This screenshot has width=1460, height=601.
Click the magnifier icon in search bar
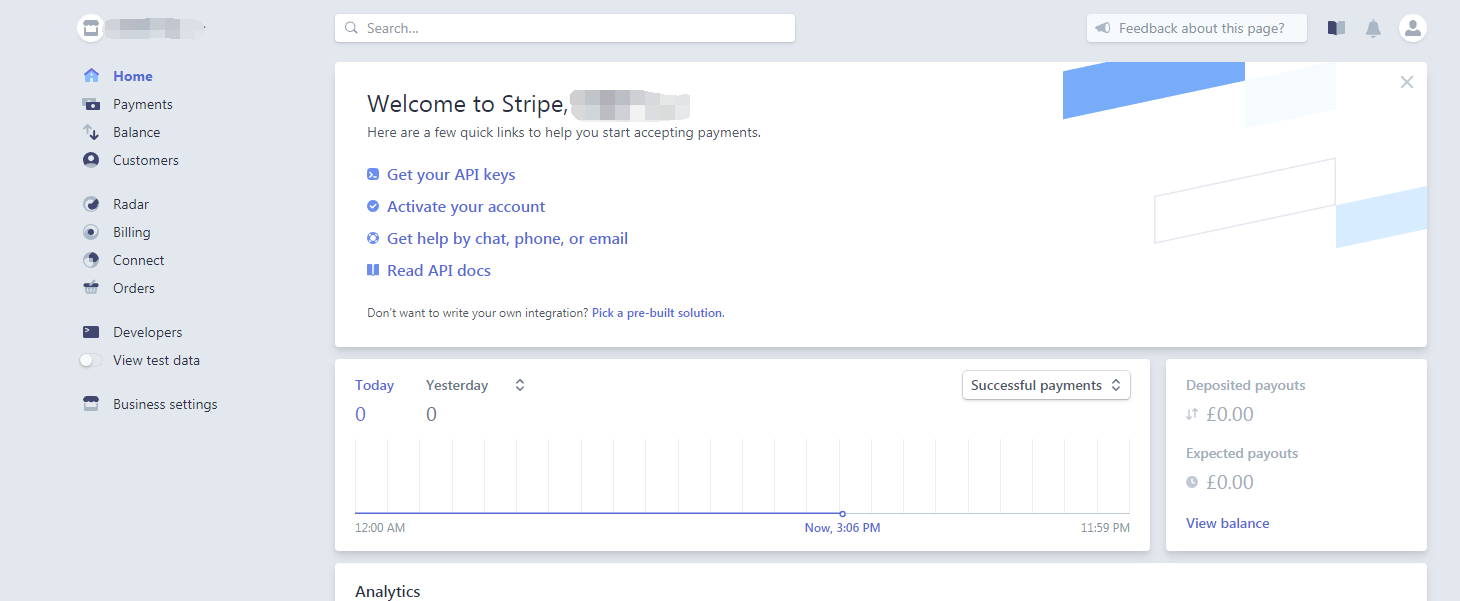pos(352,28)
